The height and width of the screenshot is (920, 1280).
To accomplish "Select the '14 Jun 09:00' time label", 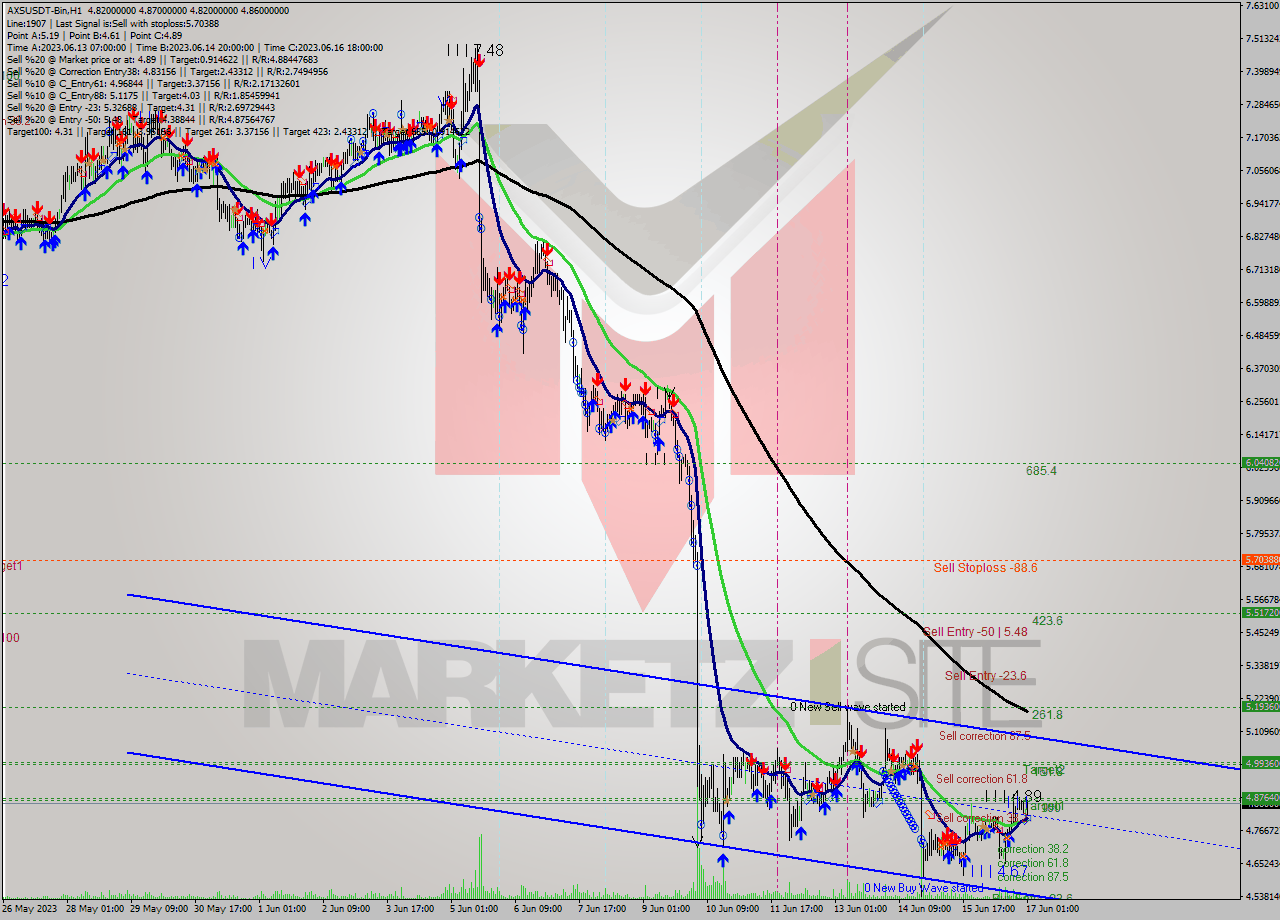I will tap(925, 908).
